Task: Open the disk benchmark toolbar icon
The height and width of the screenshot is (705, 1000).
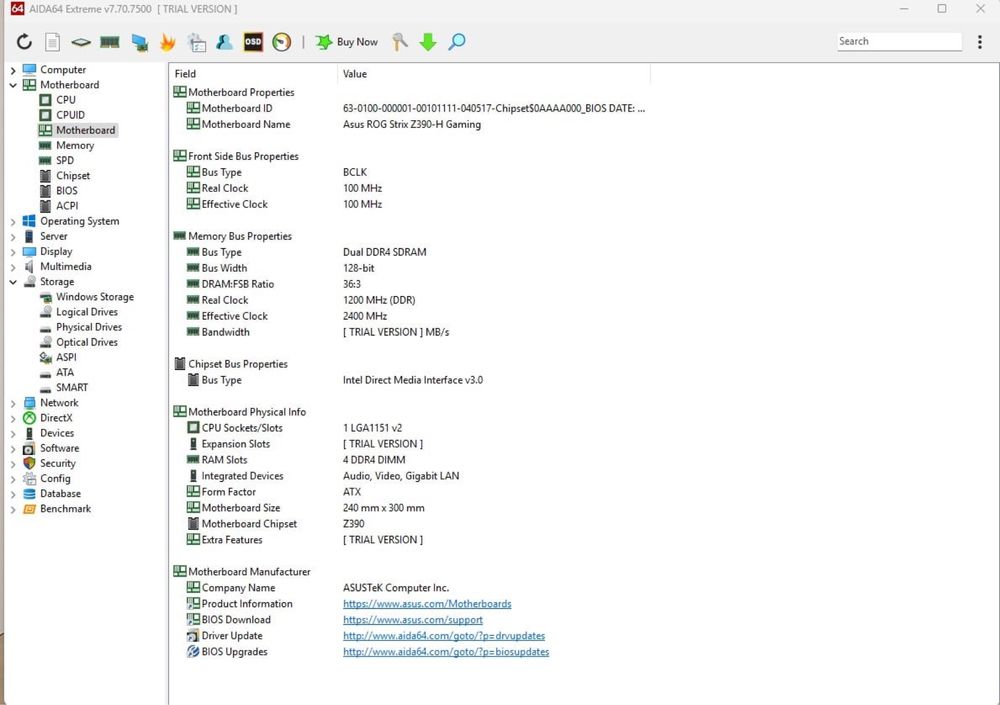Action: 81,42
